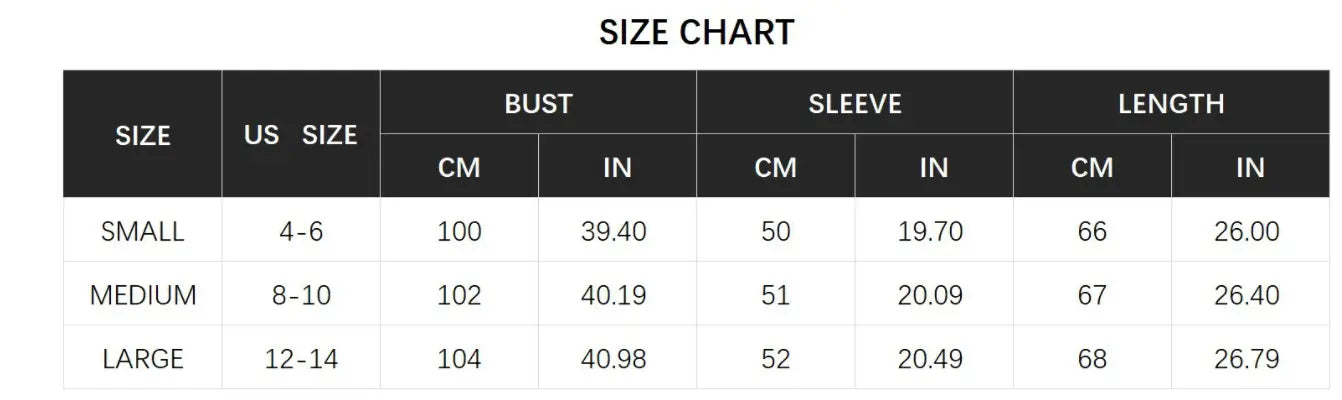Click the 8-10 US size cell

pyautogui.click(x=301, y=295)
